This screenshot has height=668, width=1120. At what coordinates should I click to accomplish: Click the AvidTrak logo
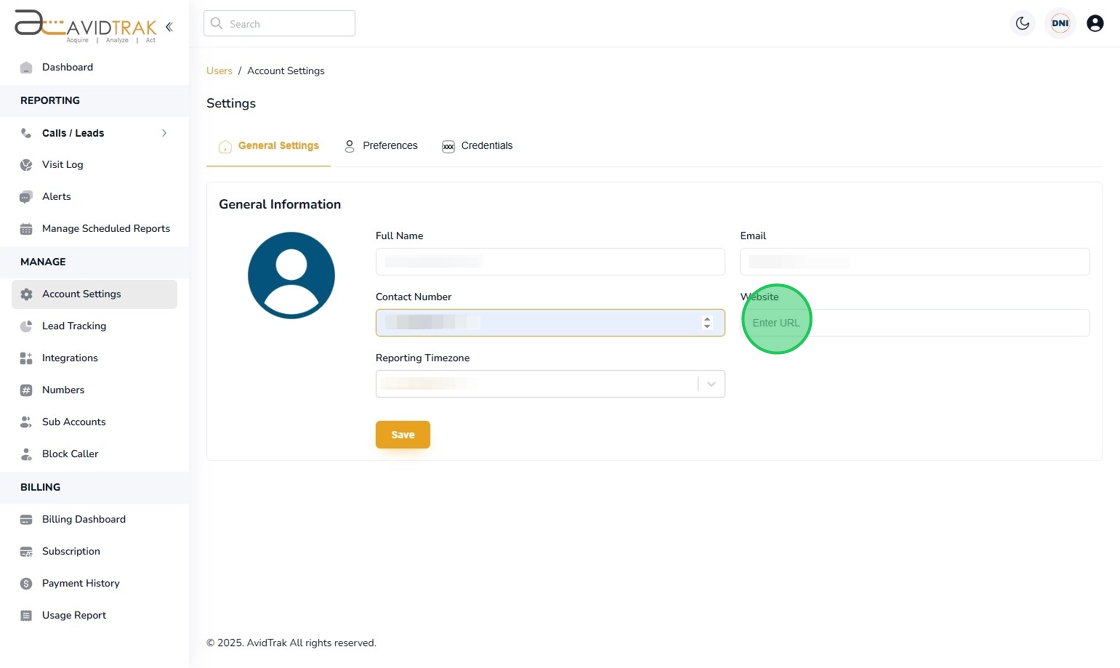pyautogui.click(x=86, y=26)
